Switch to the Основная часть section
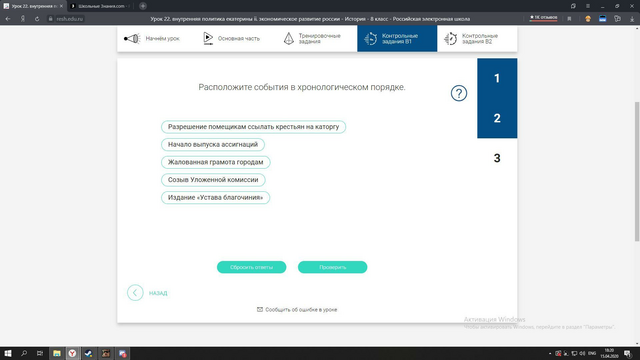The image size is (640, 360). click(x=231, y=38)
